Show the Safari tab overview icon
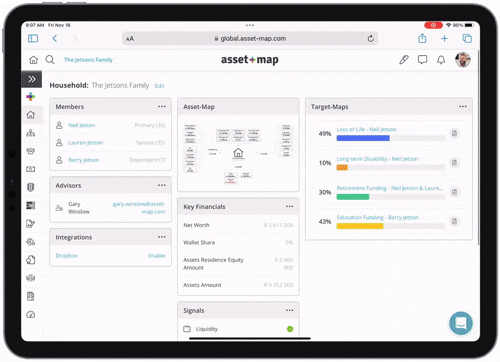The height and width of the screenshot is (362, 500). [467, 38]
